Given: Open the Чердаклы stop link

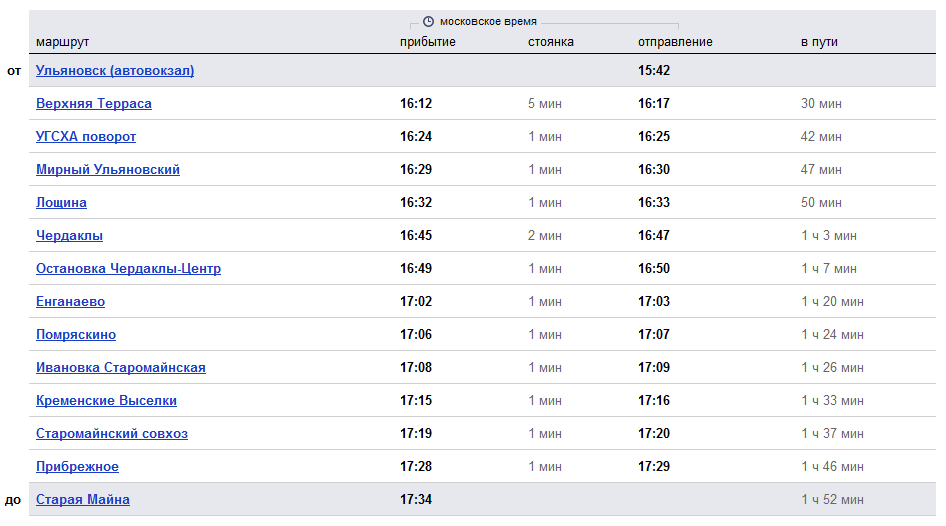Looking at the screenshot, I should tap(69, 236).
